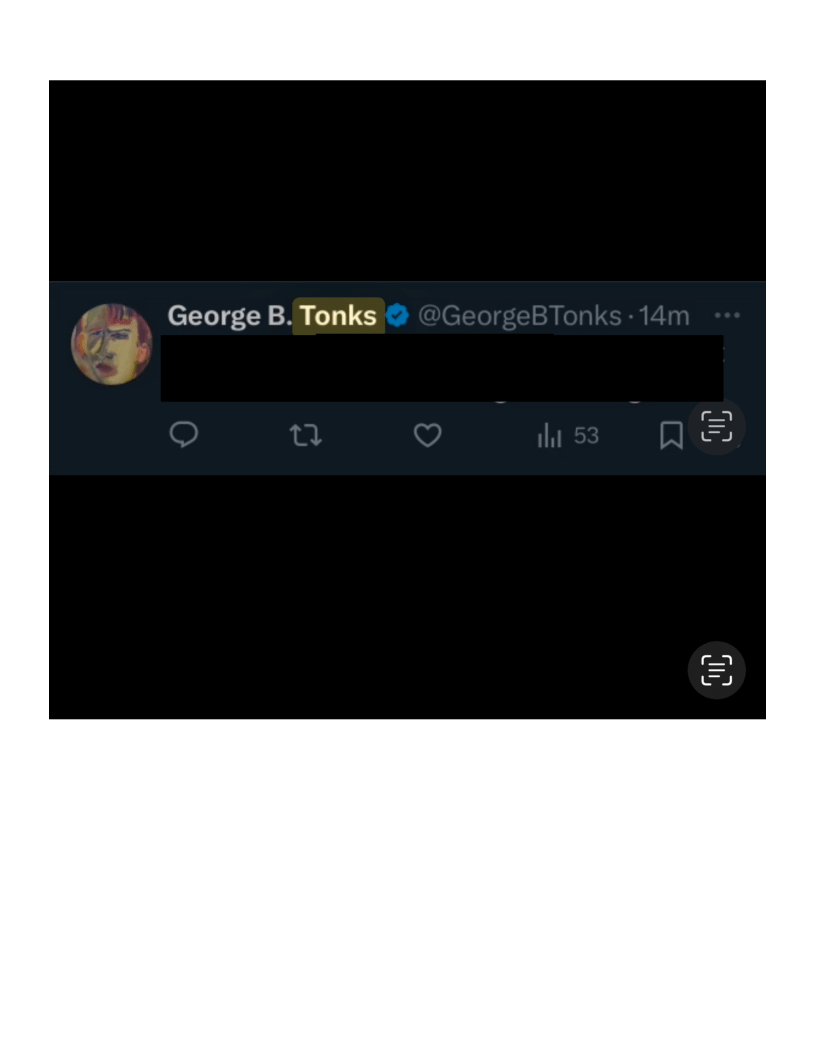Click the blacked-out tweet text
This screenshot has height=1056, width=816.
click(440, 368)
